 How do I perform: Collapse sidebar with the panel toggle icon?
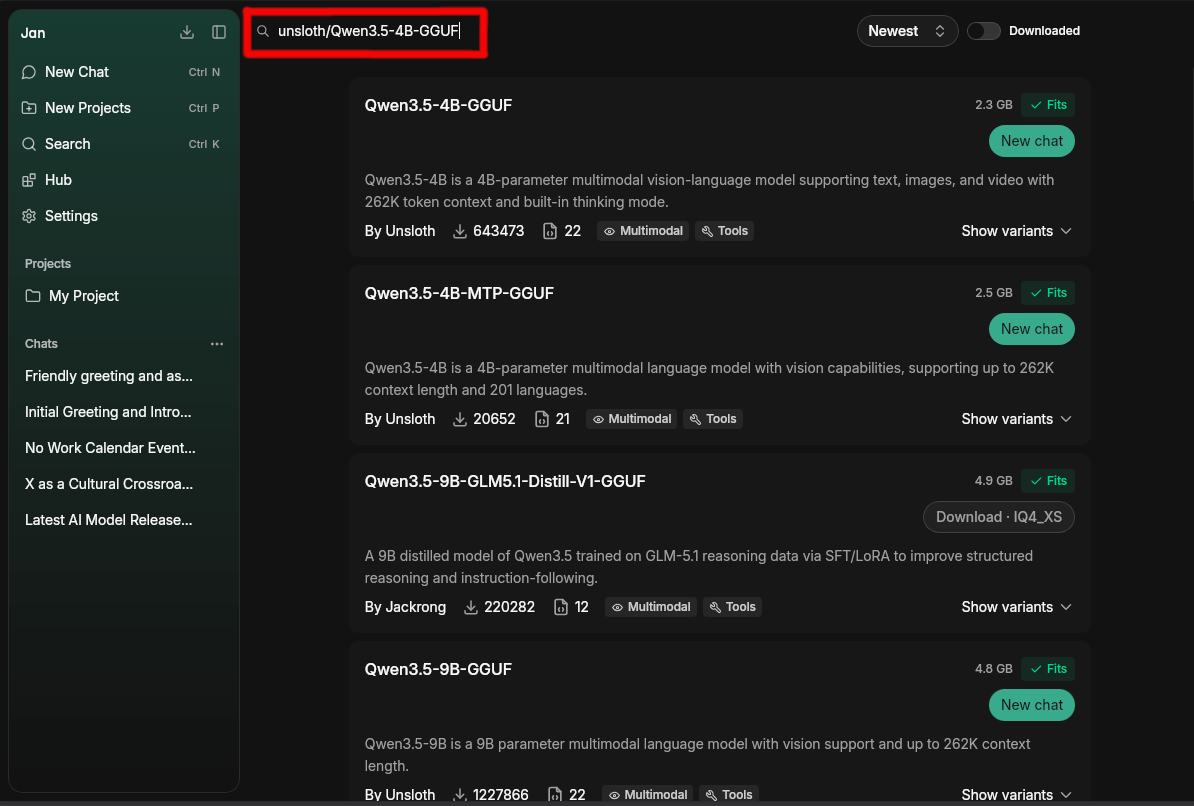click(219, 32)
